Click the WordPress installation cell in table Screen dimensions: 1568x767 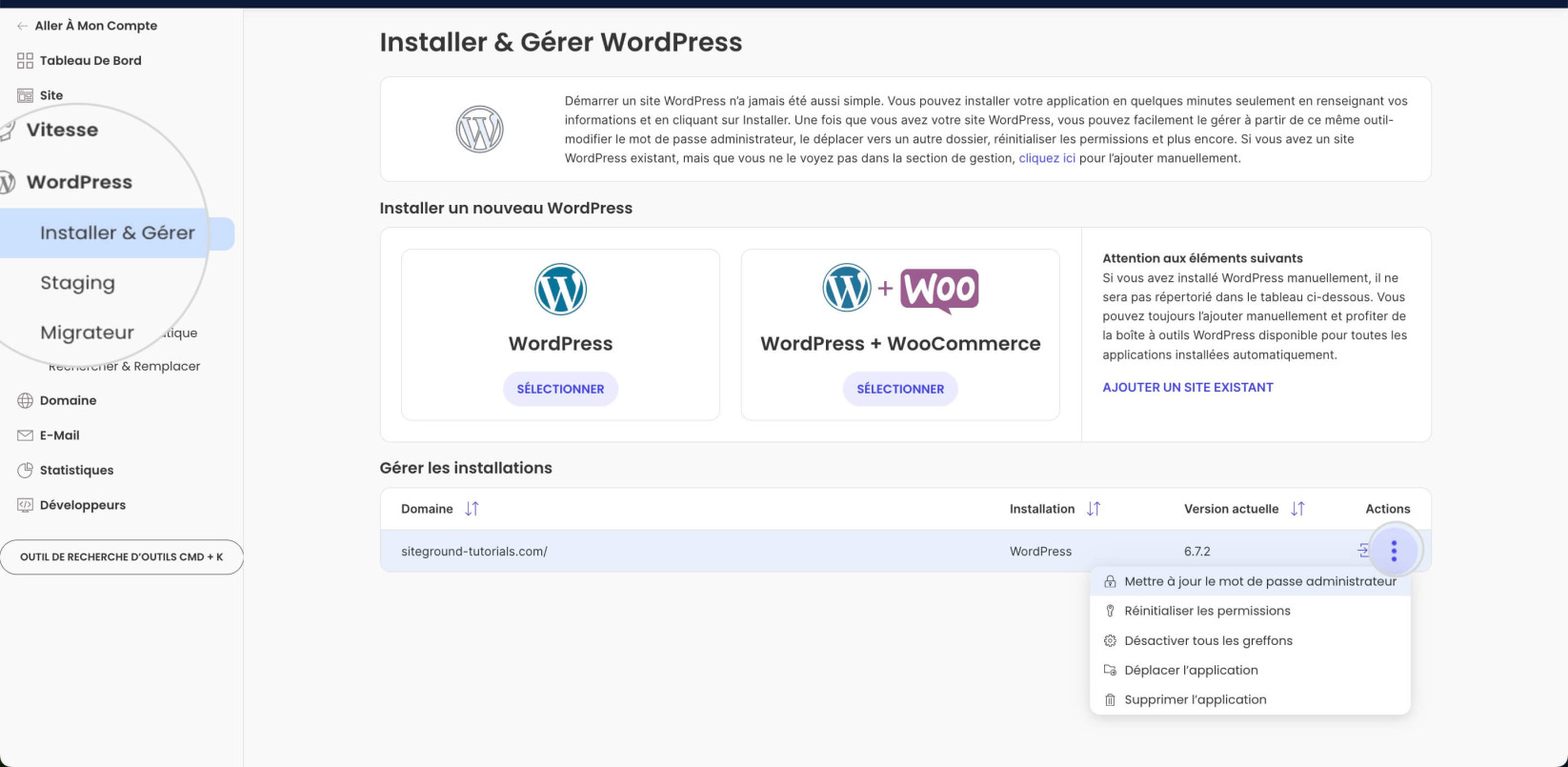coord(1040,552)
